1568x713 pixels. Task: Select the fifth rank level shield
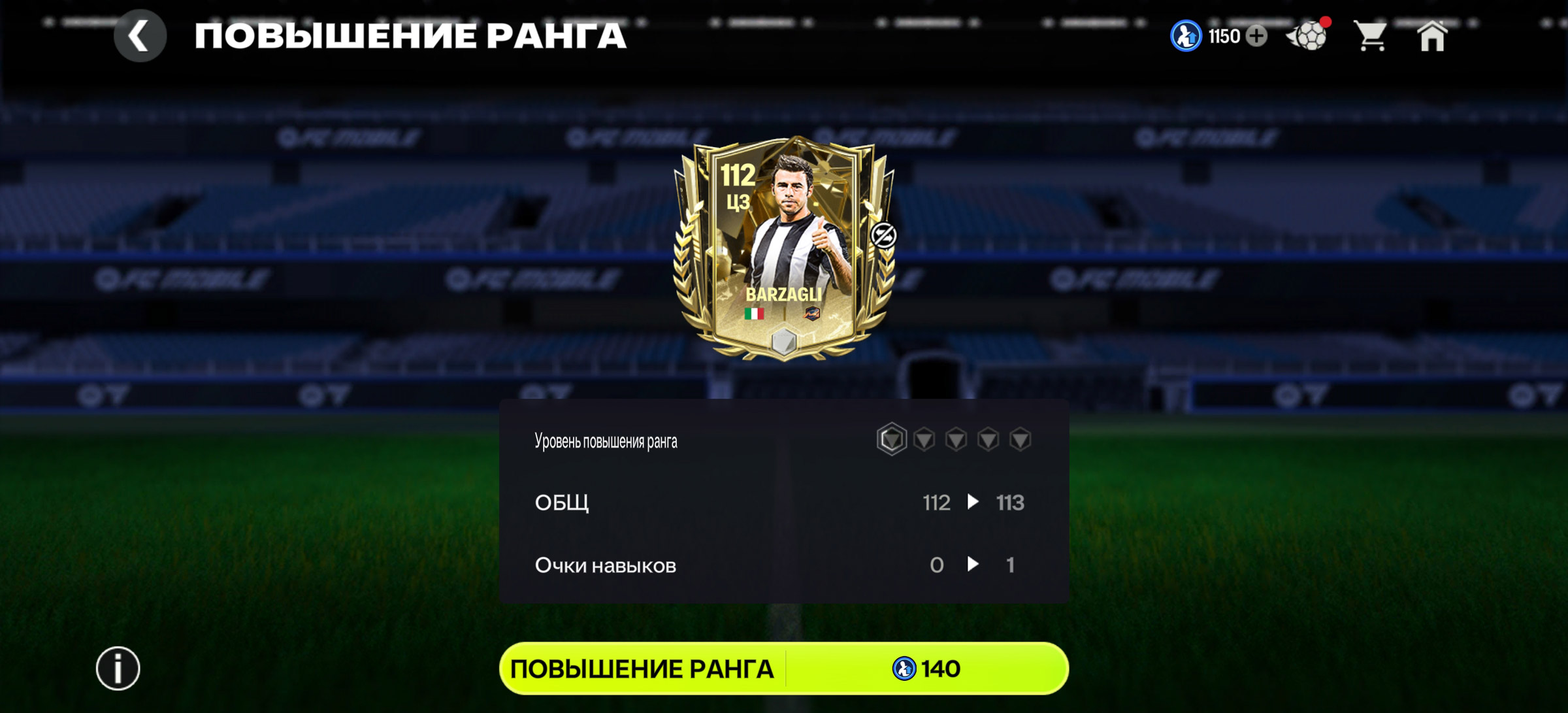coord(1020,439)
